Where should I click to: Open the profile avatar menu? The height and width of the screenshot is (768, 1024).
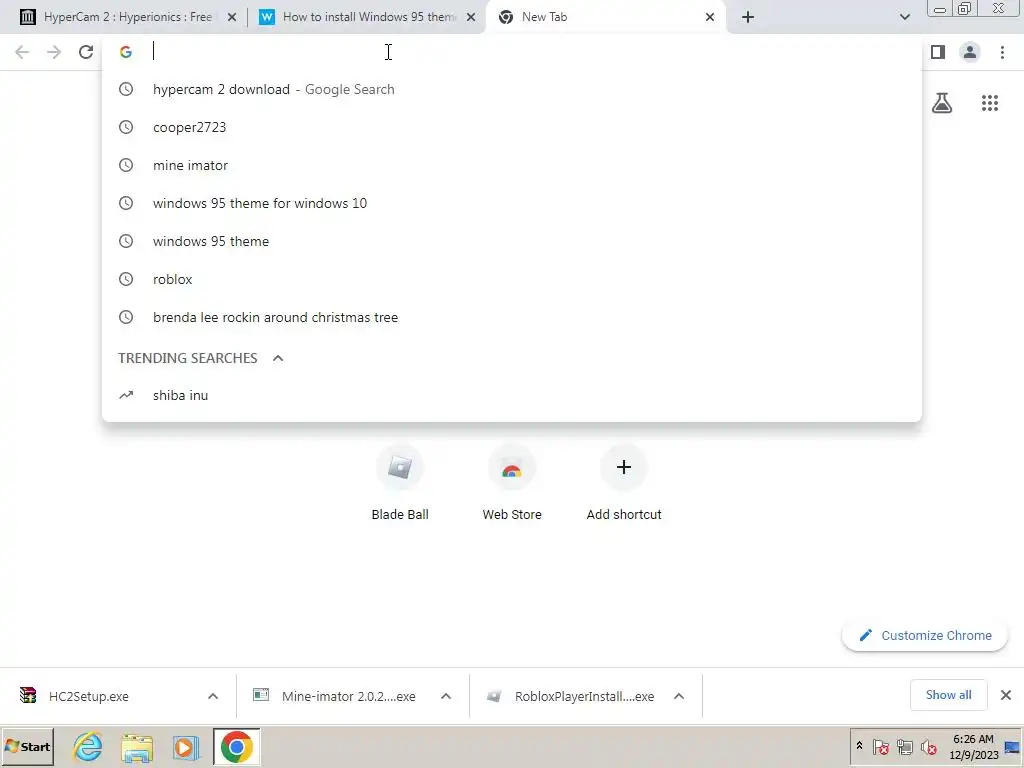click(x=970, y=52)
